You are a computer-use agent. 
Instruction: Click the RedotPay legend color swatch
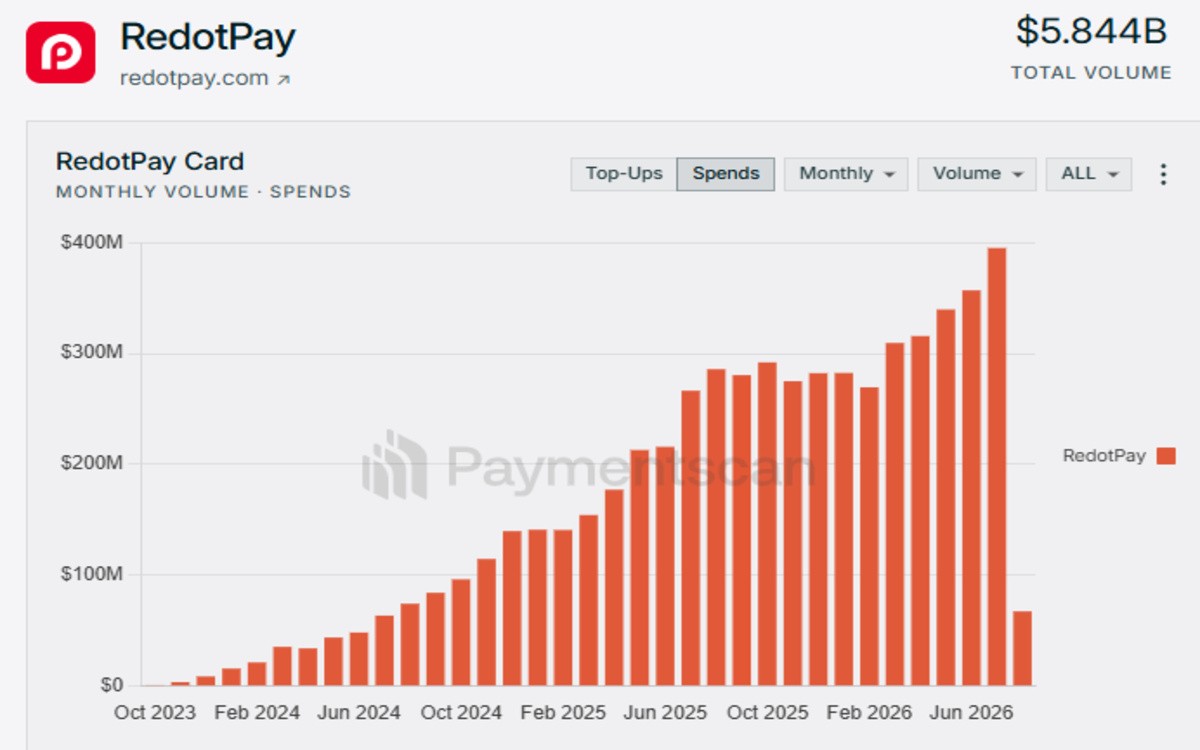point(1166,456)
